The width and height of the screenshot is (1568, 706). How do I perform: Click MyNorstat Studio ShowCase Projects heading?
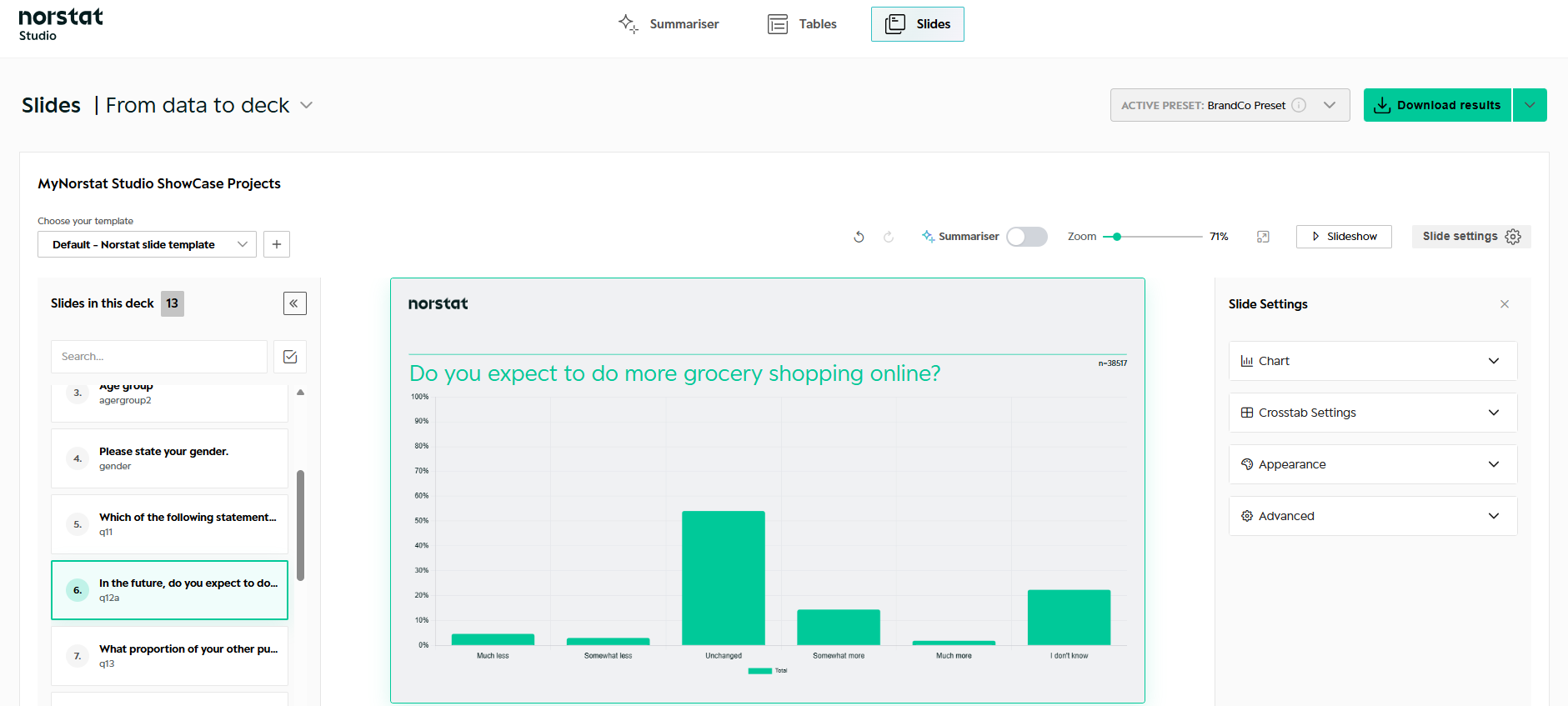tap(159, 183)
